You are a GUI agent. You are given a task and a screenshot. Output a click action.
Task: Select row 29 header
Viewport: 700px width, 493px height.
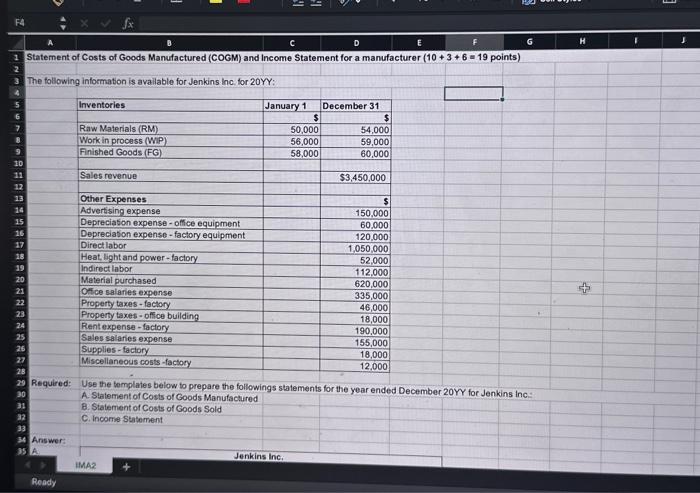21,383
